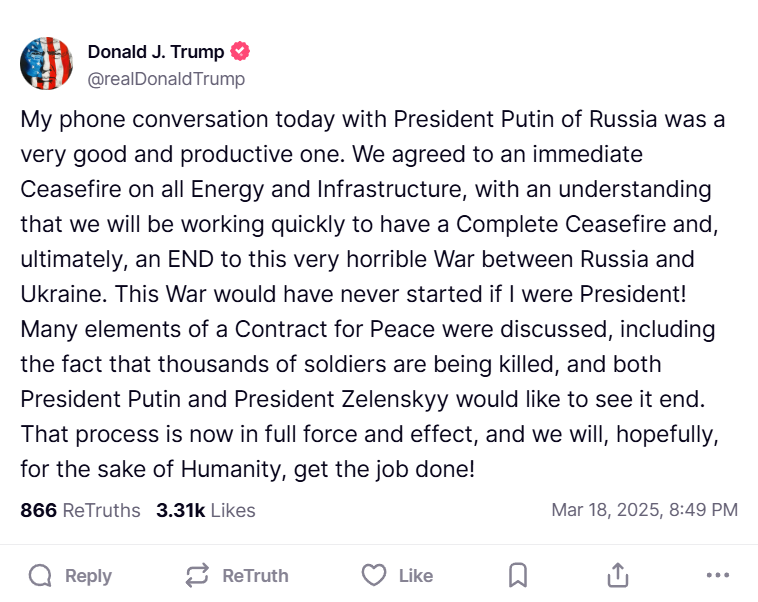Click the line starting with 'Ukraine. This War'

point(357,294)
